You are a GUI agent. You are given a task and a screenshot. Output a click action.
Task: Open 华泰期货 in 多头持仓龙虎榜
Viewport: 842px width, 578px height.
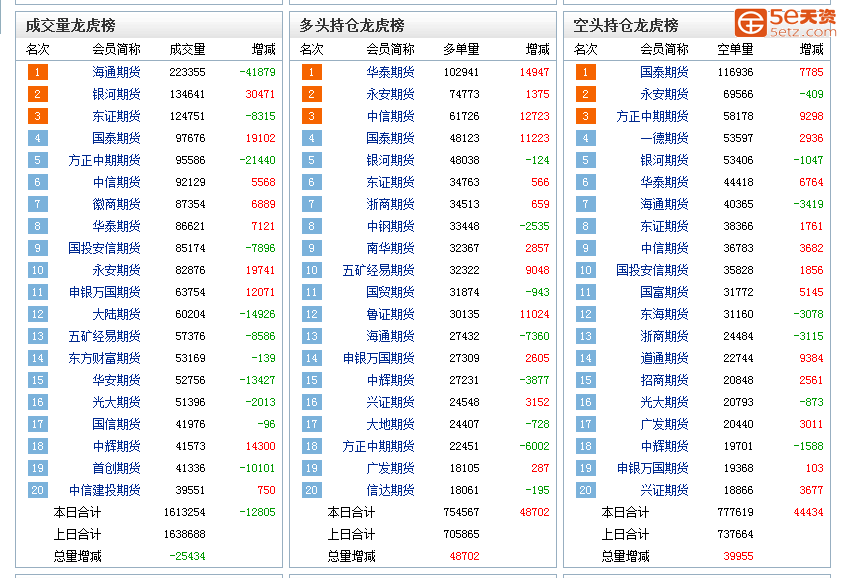390,72
